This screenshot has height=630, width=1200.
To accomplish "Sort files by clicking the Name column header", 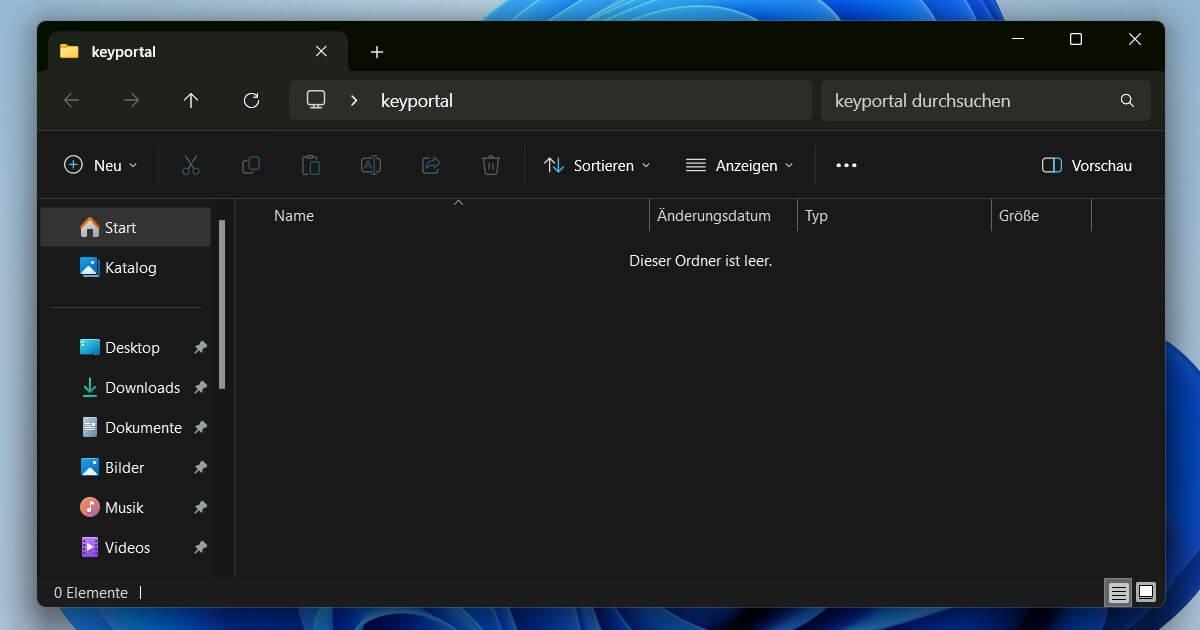I will click(293, 215).
